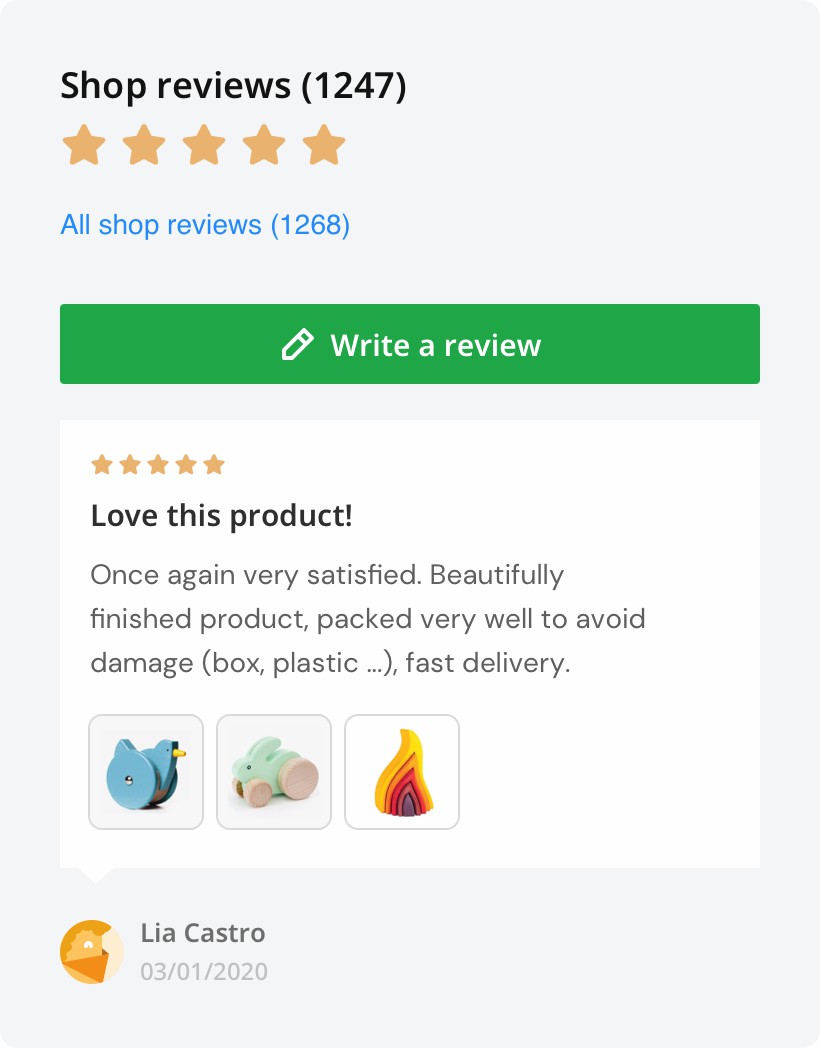Open the rainbow flame stacker thumbnail
820x1048 pixels.
point(402,772)
